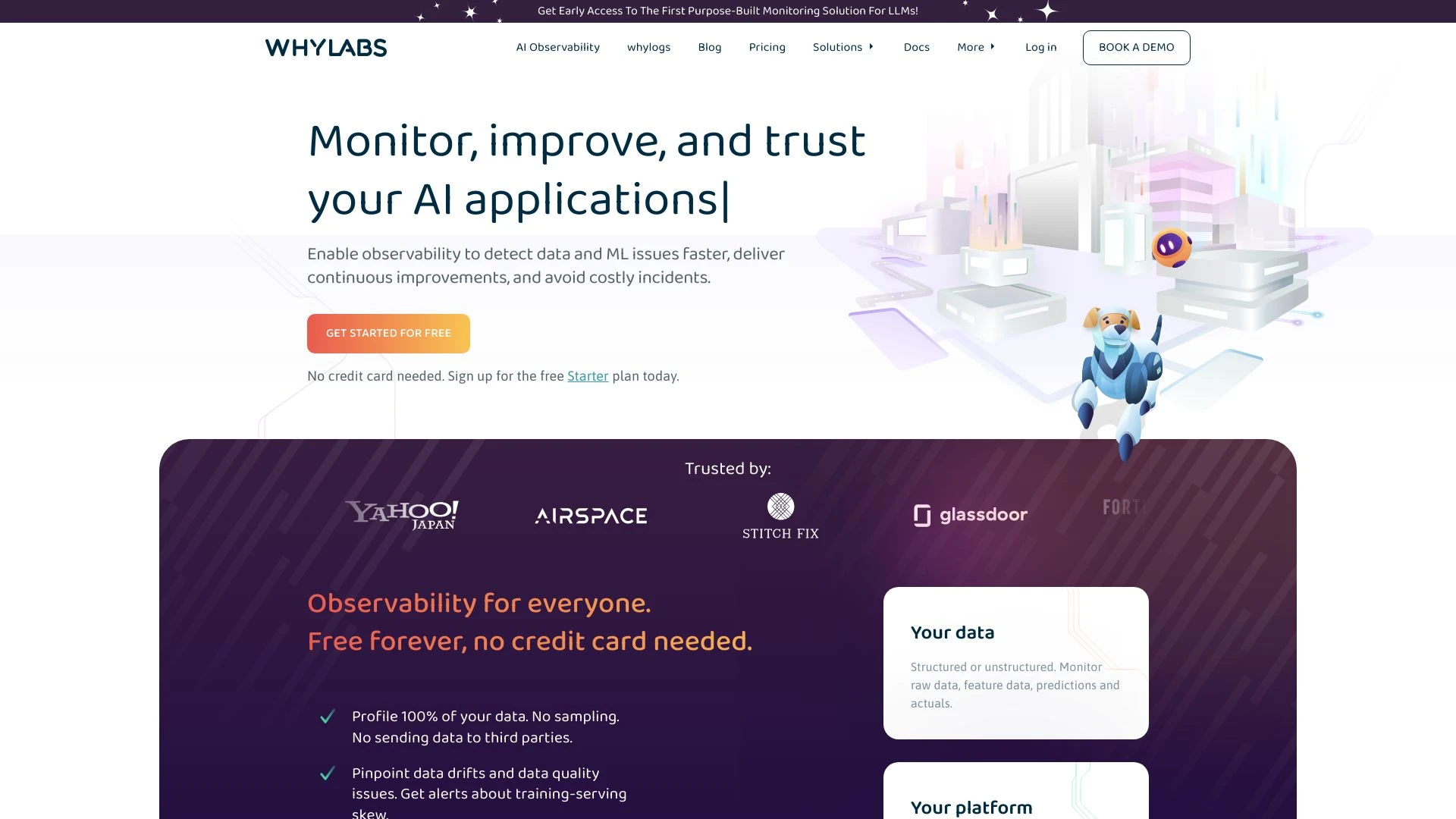Click the Blog nav icon

(710, 47)
